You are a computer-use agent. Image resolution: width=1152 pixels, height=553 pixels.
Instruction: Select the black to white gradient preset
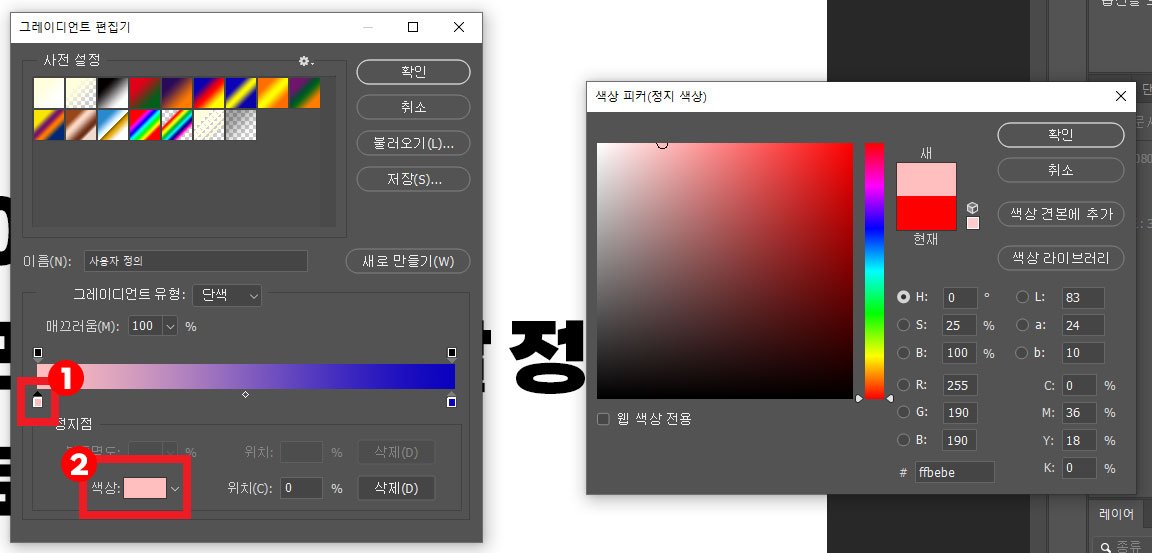point(114,93)
